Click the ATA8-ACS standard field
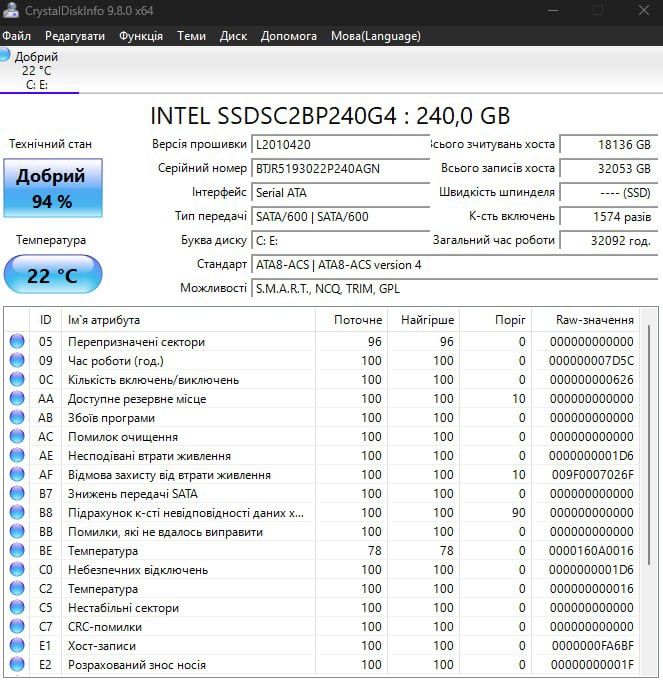This screenshot has width=663, height=683. [454, 264]
